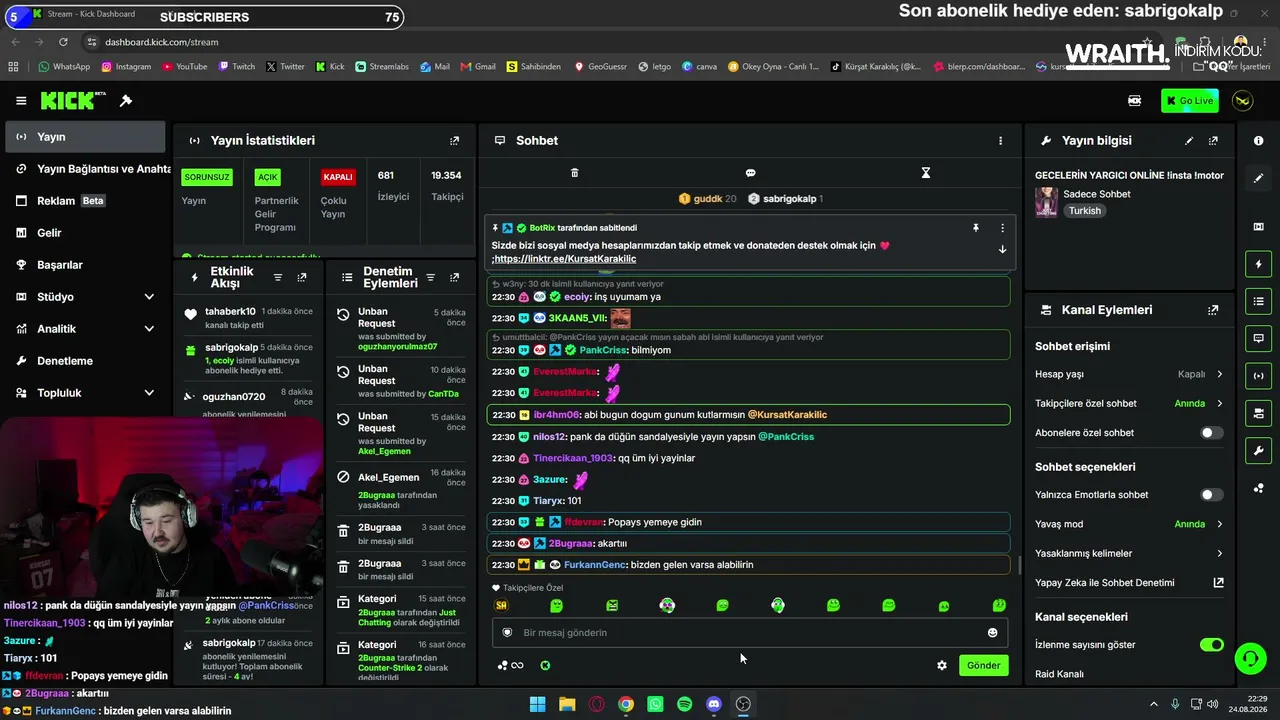
Task: Pop out the Kanal Eylemleri panel
Action: coord(1213,310)
